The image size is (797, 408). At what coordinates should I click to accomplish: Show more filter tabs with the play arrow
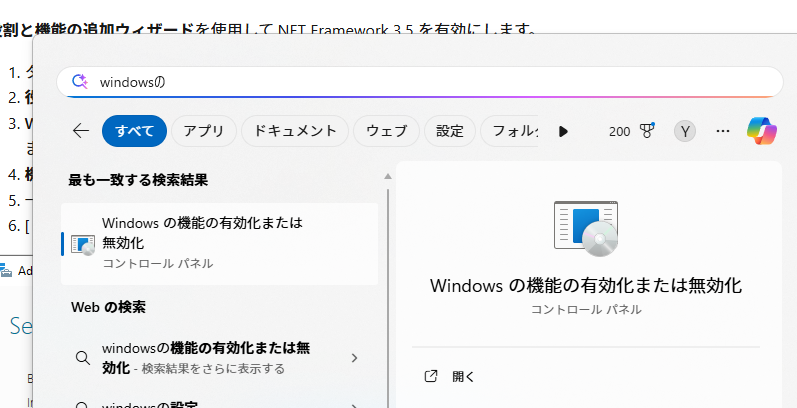pyautogui.click(x=563, y=131)
